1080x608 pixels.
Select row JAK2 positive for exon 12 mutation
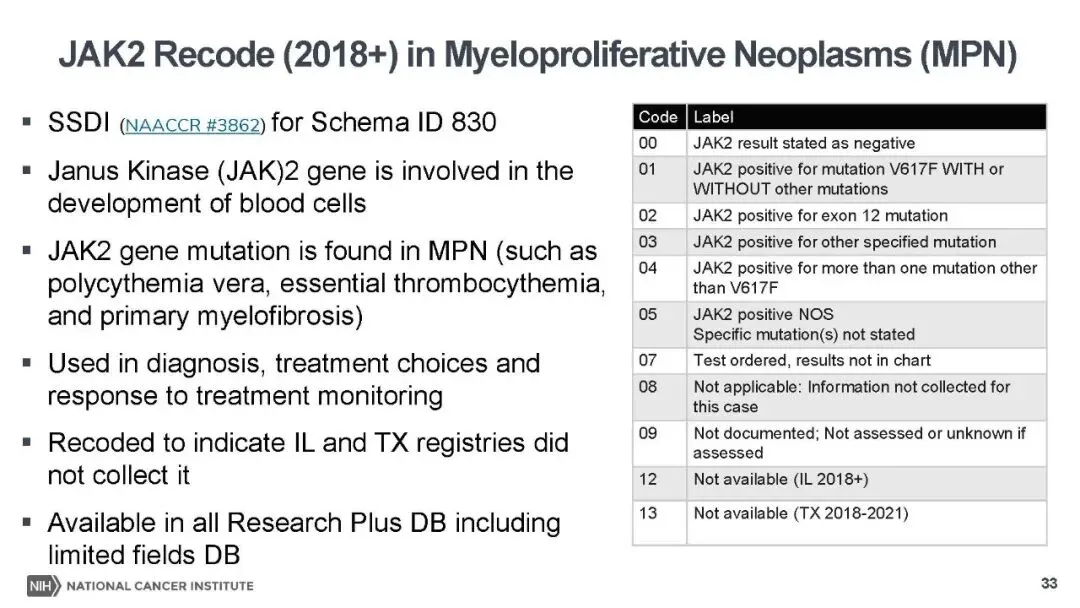[840, 216]
